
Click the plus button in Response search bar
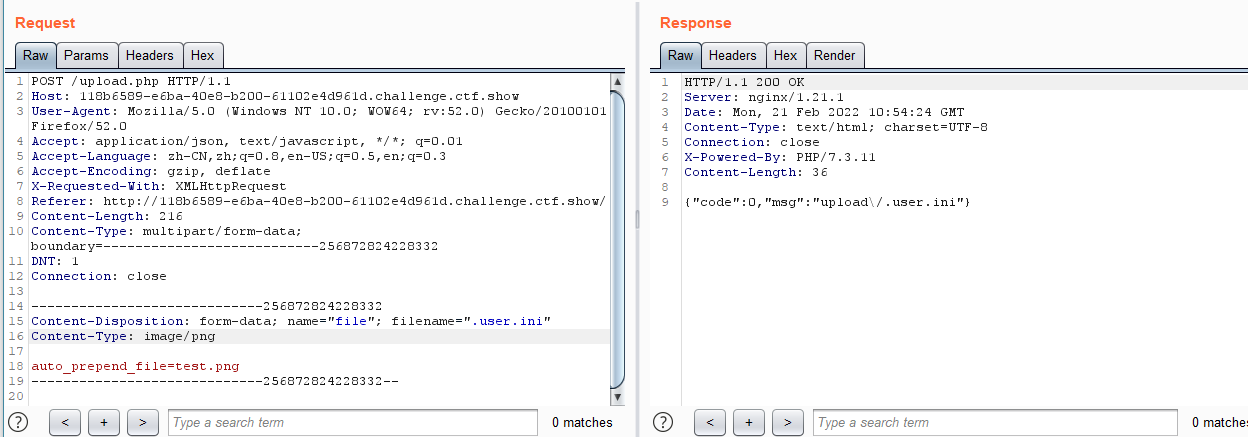[749, 422]
